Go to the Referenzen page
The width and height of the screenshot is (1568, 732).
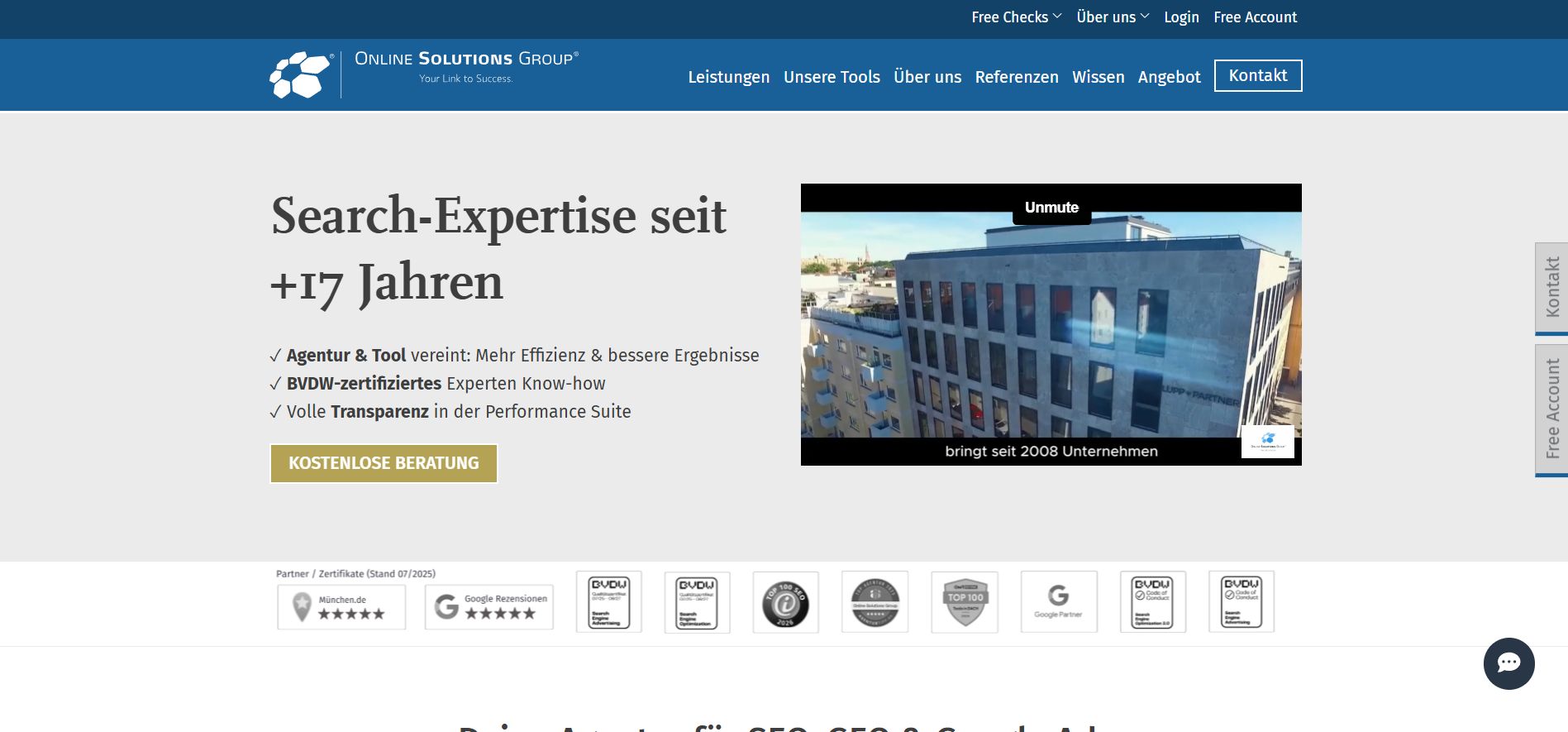pos(1017,77)
